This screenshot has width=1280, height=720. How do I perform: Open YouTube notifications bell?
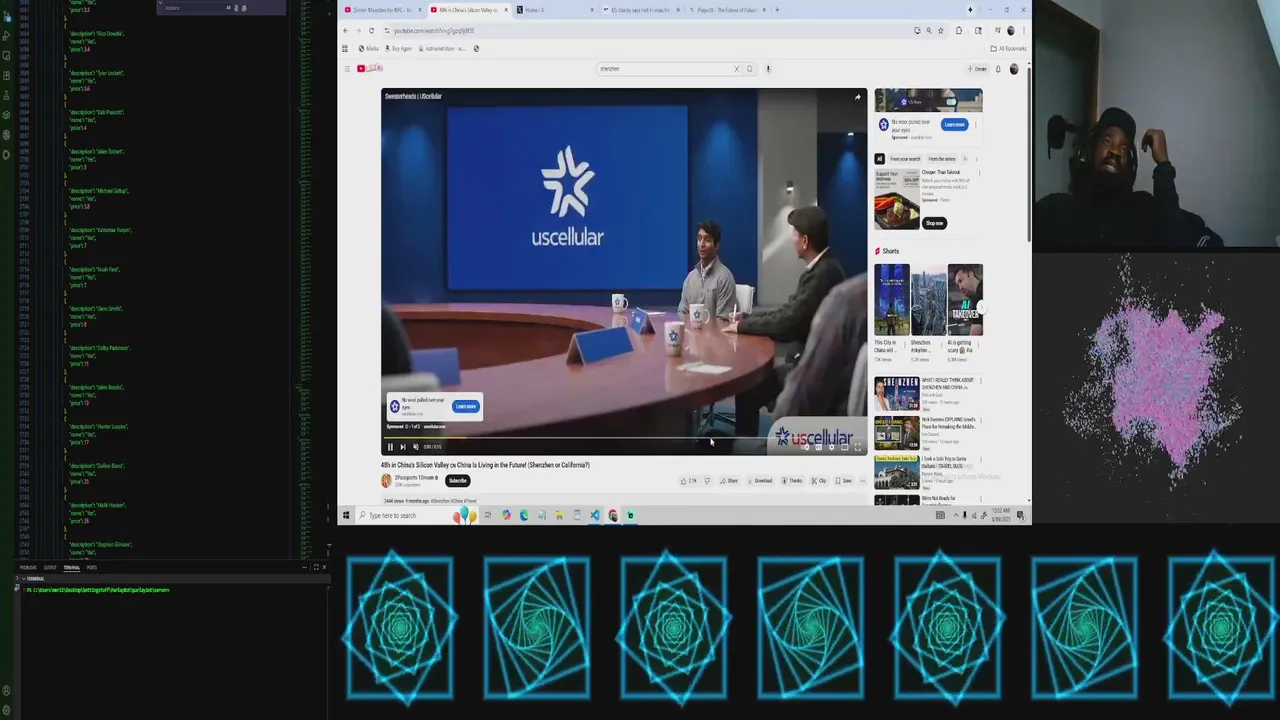point(998,69)
